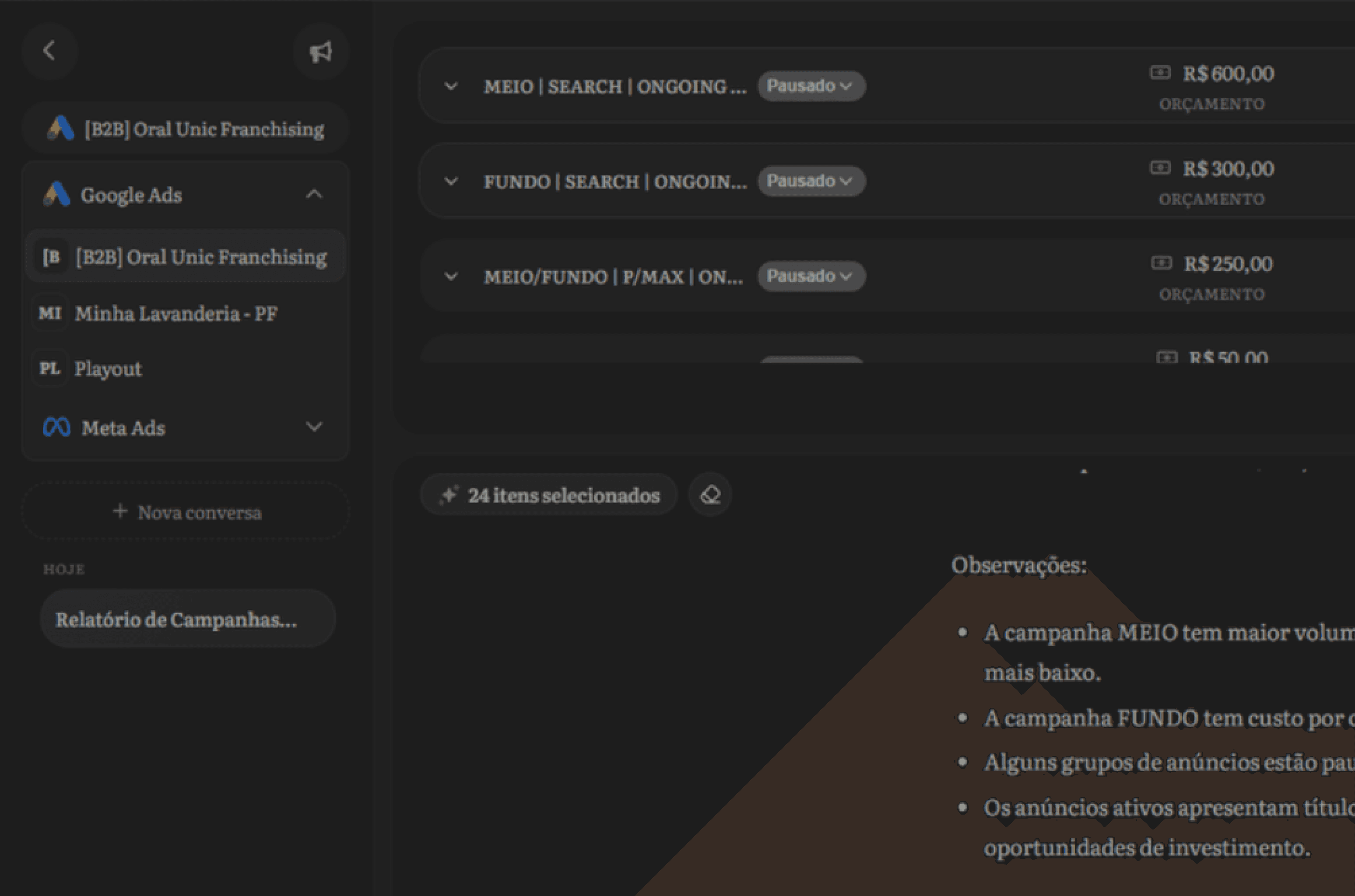Image resolution: width=1355 pixels, height=896 pixels.
Task: Click the PL avatar icon for Playout
Action: point(50,368)
